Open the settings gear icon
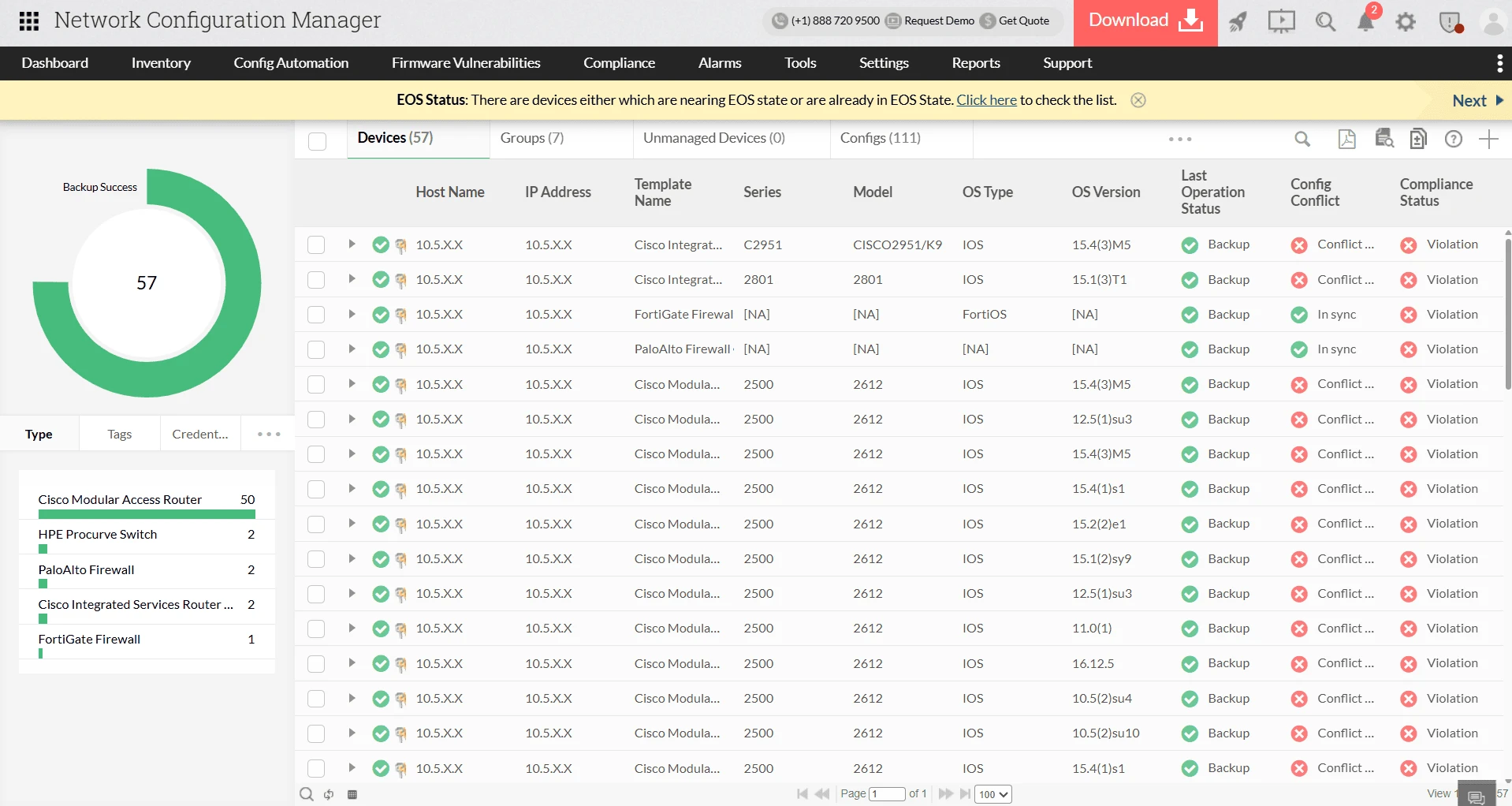Viewport: 1512px width, 806px height. click(x=1405, y=21)
